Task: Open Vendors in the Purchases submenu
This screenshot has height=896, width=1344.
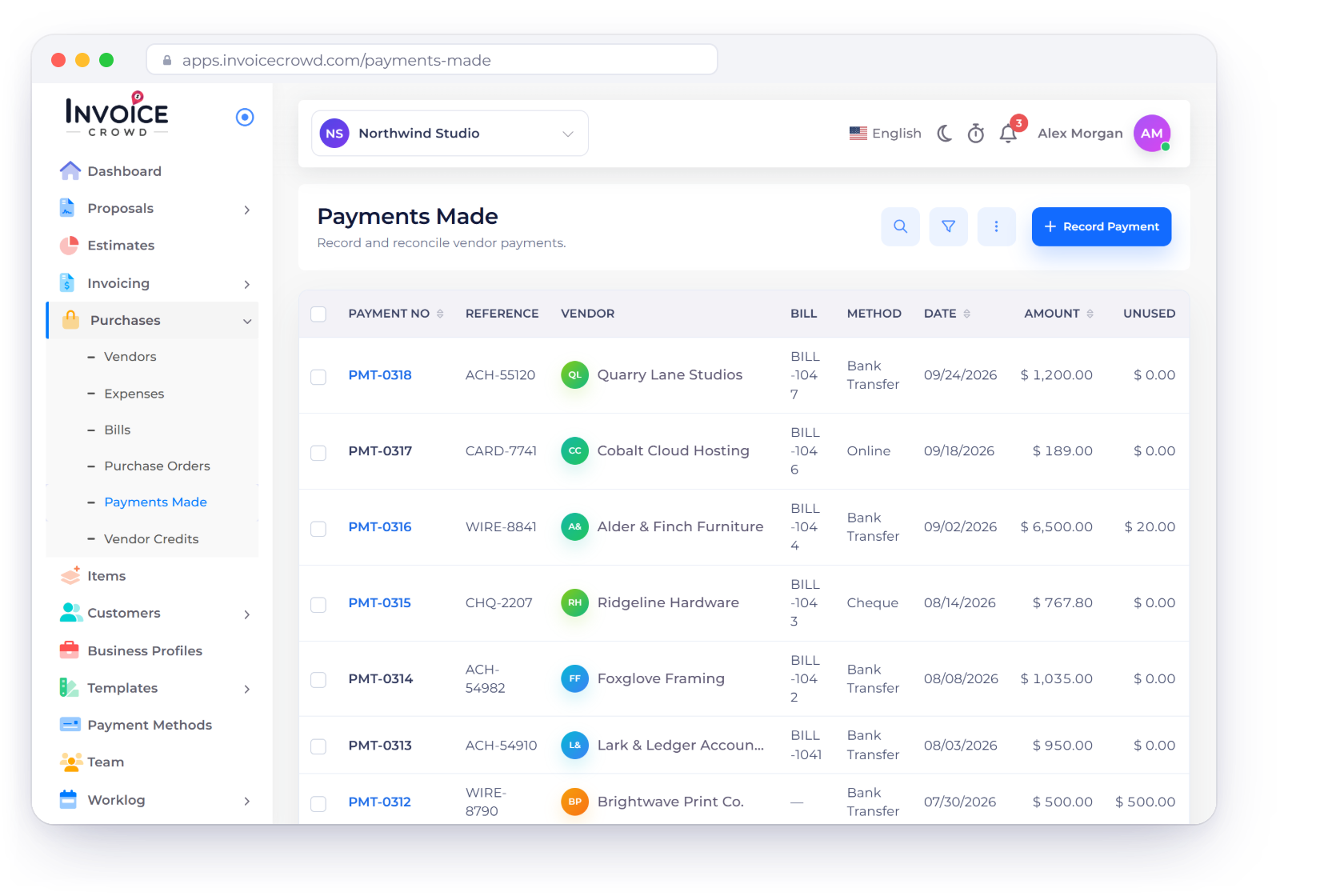Action: click(x=130, y=356)
